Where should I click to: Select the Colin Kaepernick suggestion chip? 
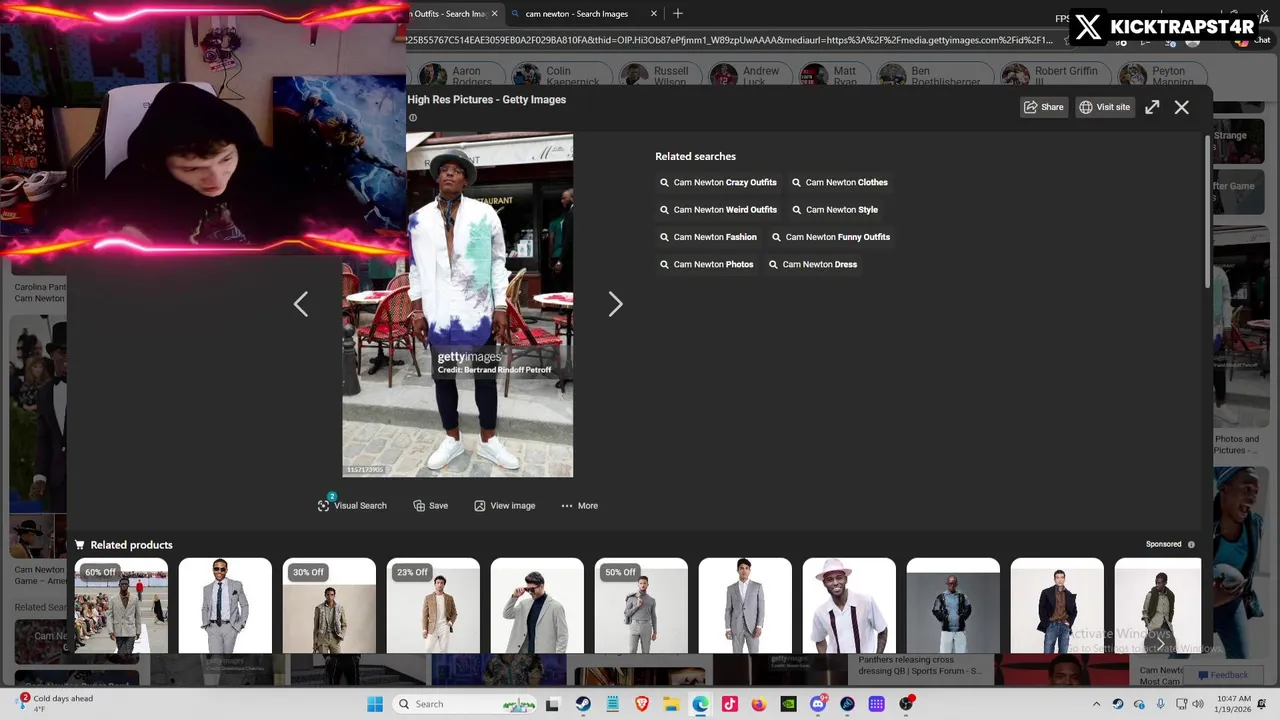(x=559, y=76)
